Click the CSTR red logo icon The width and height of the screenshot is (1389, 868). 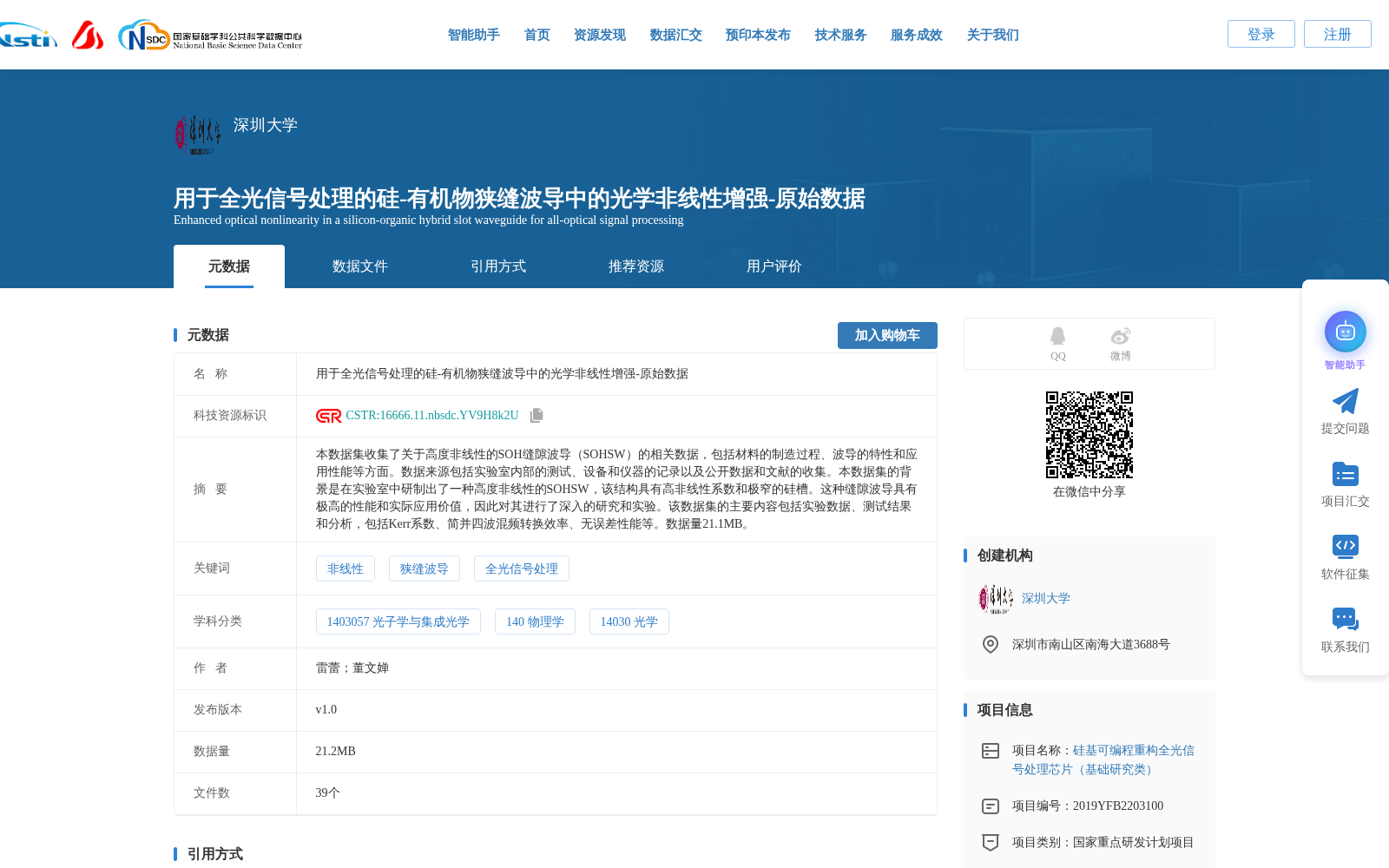[x=329, y=416]
